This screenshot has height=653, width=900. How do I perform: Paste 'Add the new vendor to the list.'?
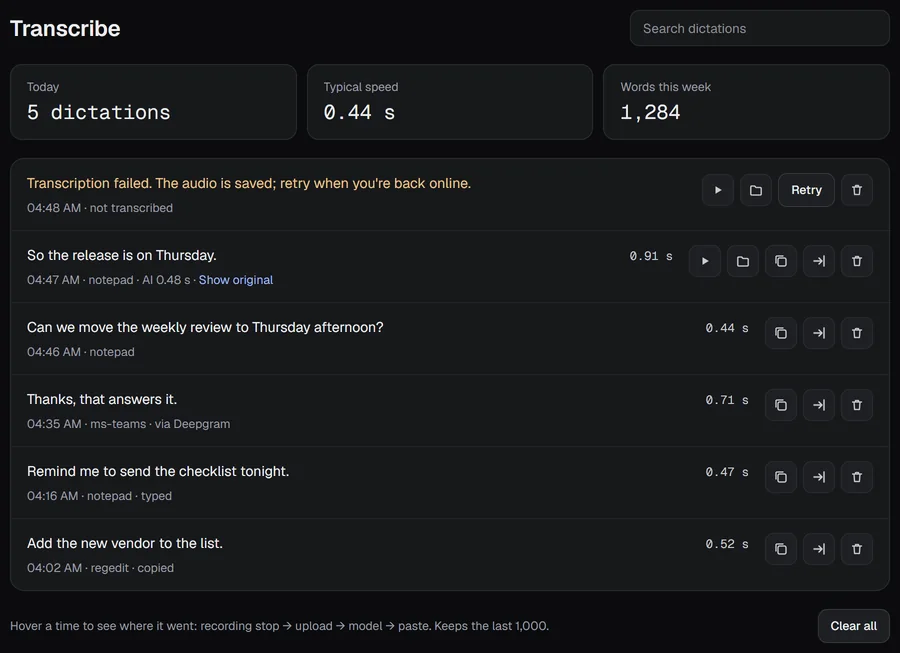pyautogui.click(x=819, y=549)
